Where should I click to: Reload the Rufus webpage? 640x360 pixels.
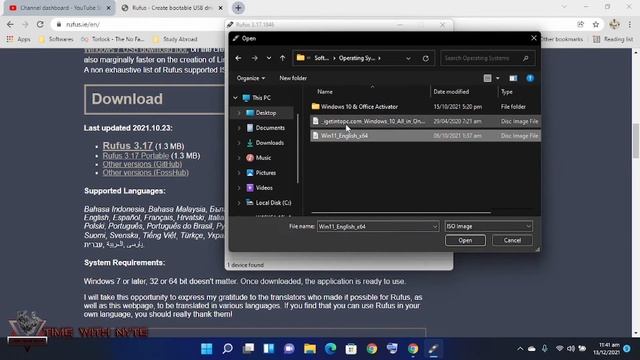(40, 24)
